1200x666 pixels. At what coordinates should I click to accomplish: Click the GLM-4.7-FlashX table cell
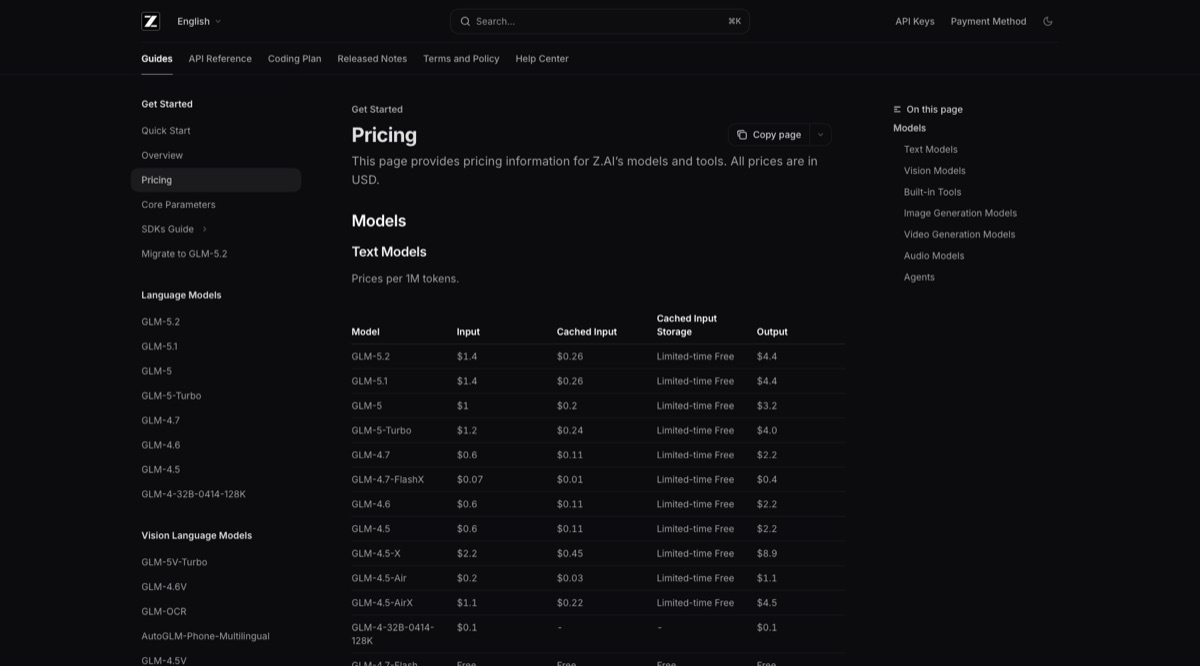(x=387, y=480)
